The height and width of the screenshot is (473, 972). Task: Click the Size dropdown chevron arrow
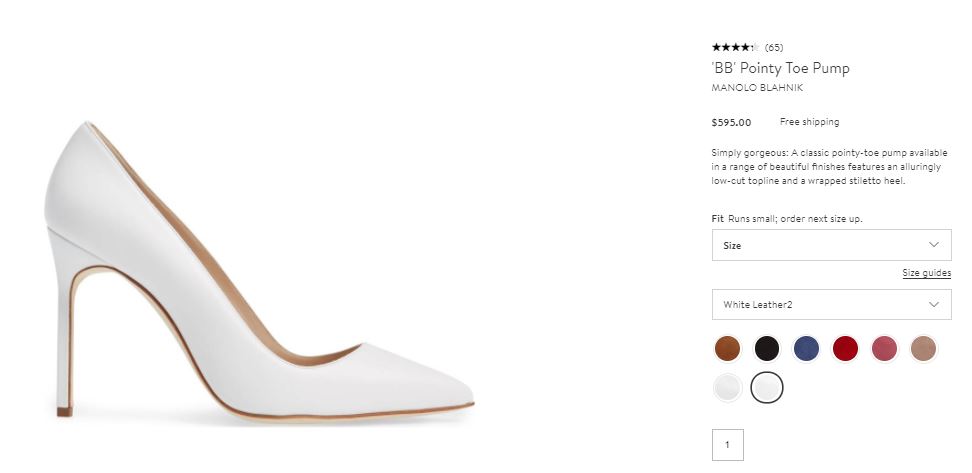coord(934,245)
